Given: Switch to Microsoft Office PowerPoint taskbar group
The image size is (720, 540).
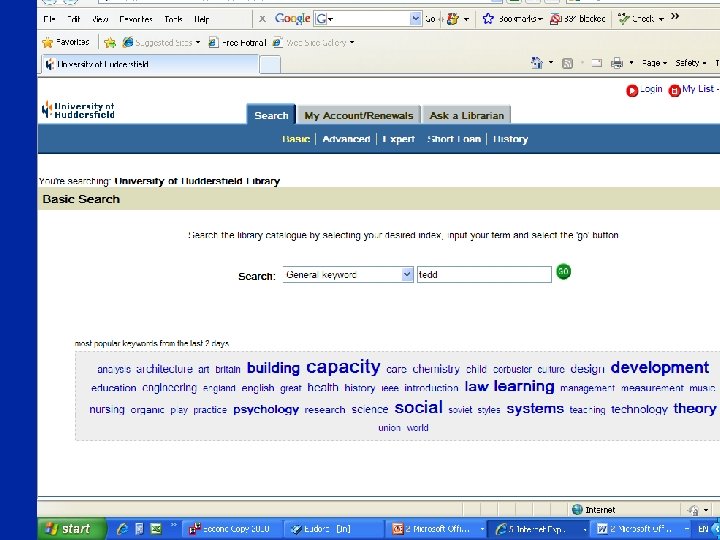Looking at the screenshot, I should [x=434, y=529].
